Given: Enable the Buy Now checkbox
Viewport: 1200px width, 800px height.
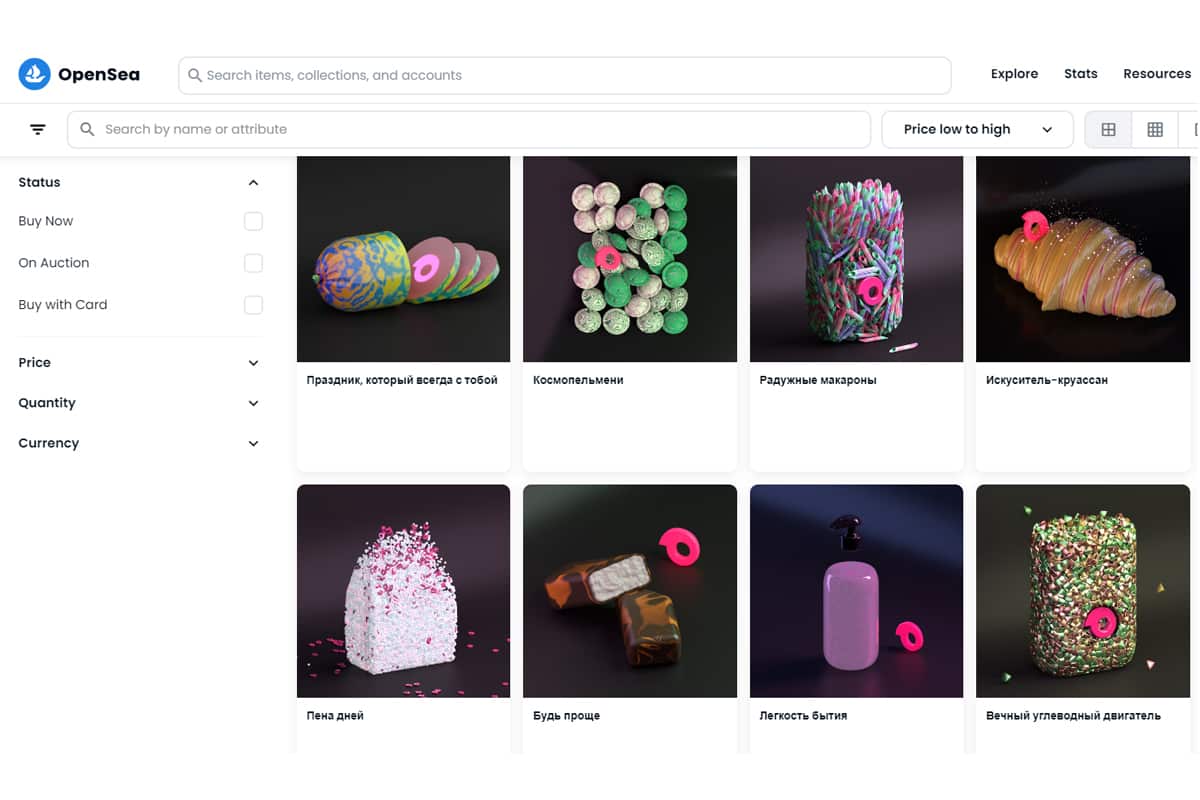Looking at the screenshot, I should click(253, 221).
